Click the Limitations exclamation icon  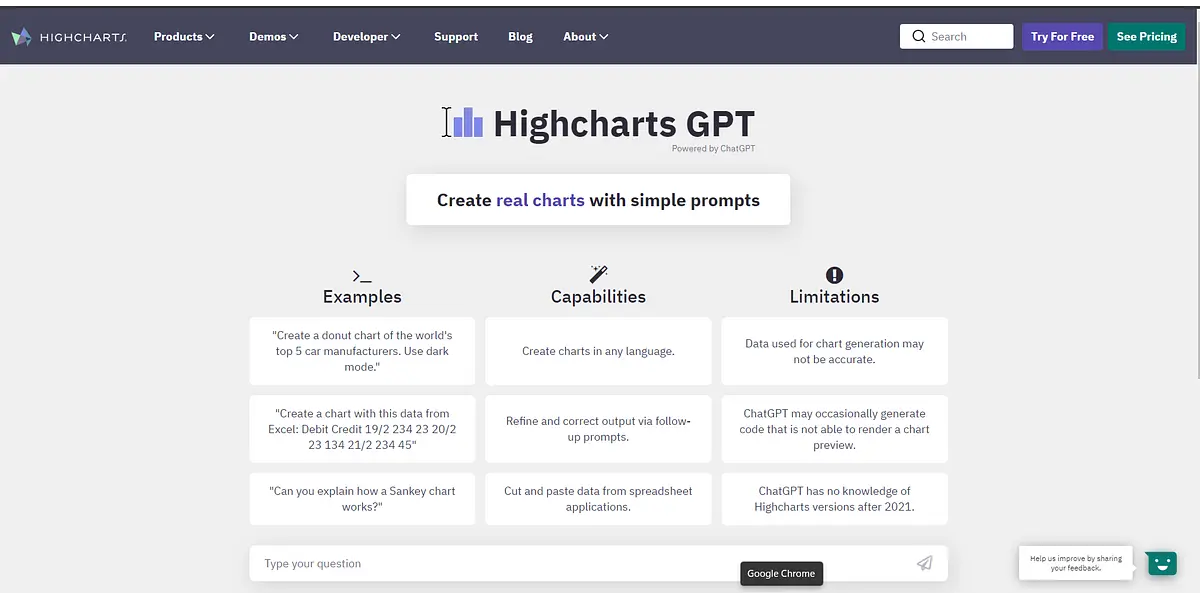[x=834, y=275]
